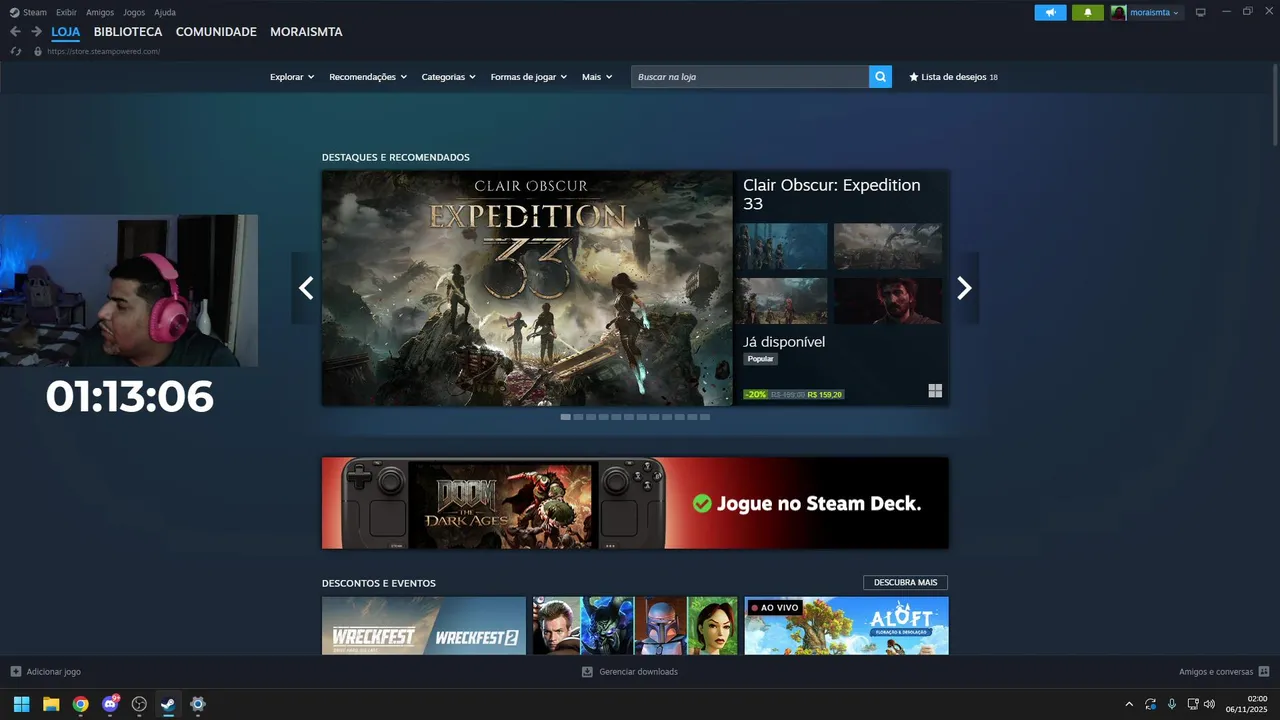Click the site lock icon by the URL
The width and height of the screenshot is (1280, 720).
38,51
